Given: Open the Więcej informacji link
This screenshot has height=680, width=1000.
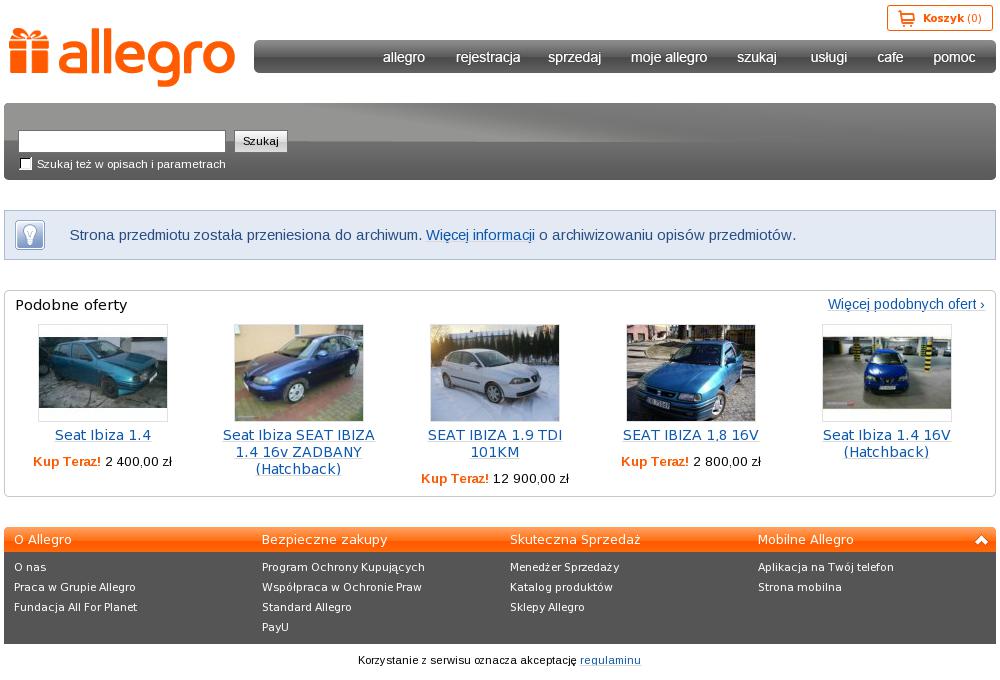Looking at the screenshot, I should click(480, 235).
